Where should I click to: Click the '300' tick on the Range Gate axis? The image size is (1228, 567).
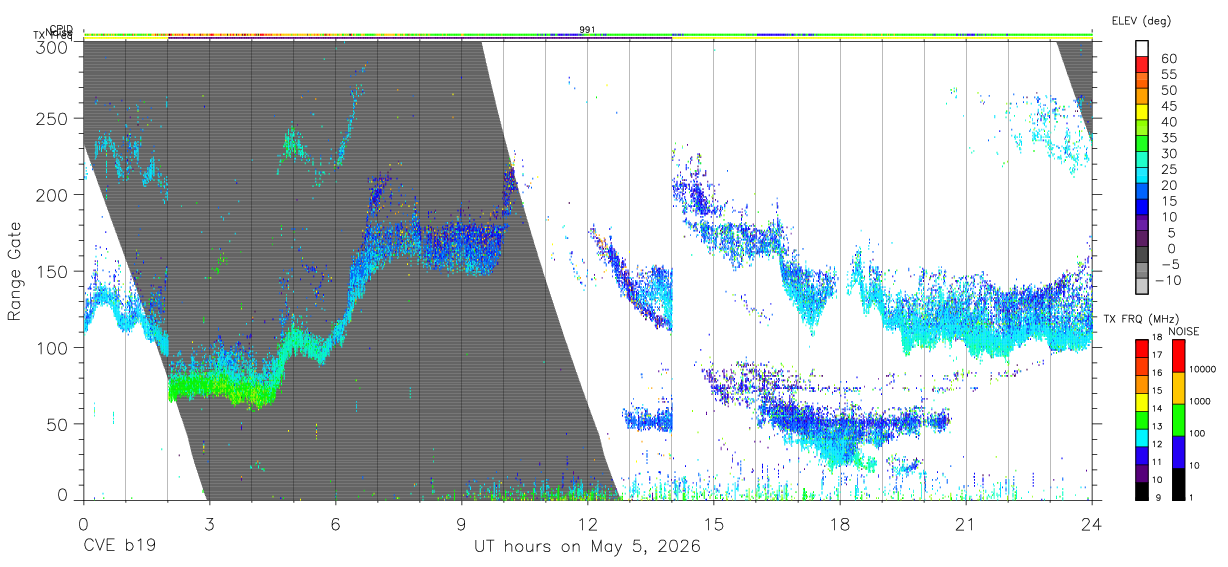click(x=52, y=47)
